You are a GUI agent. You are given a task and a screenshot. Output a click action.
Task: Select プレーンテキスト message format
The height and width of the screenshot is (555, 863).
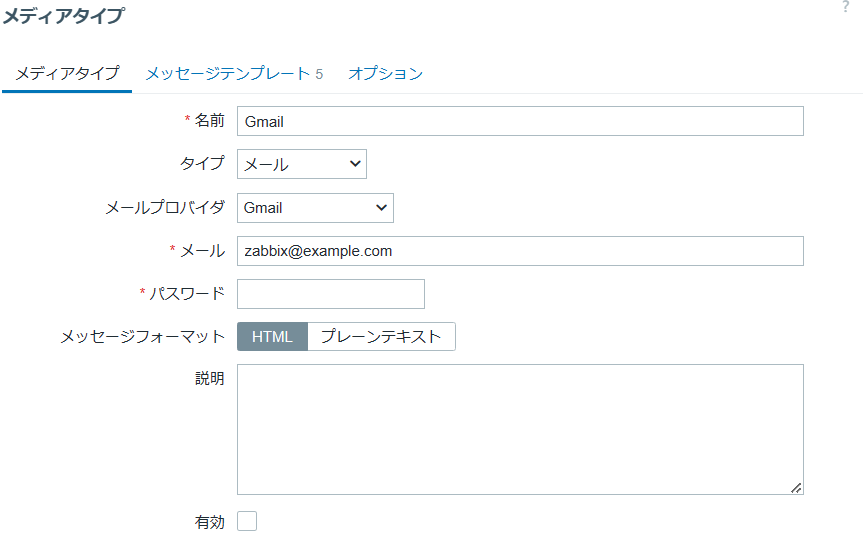[x=381, y=336]
